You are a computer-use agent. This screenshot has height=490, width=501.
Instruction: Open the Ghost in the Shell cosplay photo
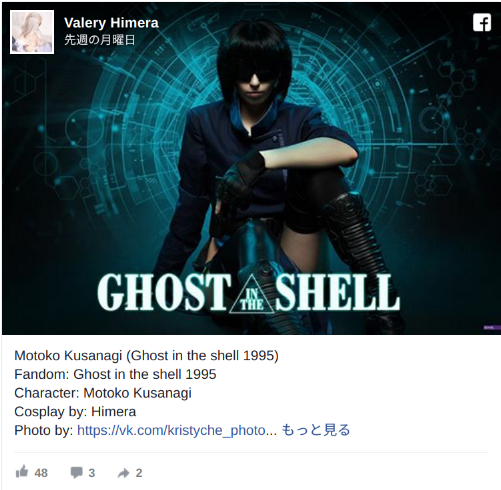click(x=251, y=168)
